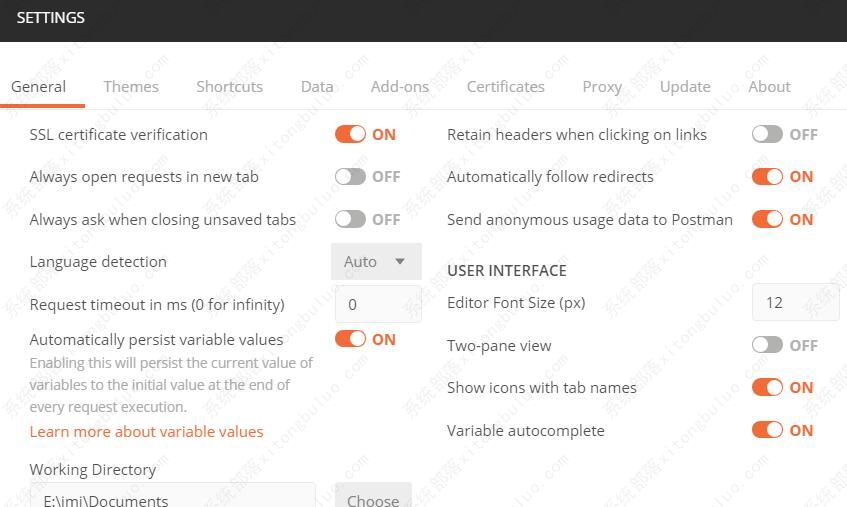The image size is (847, 507).
Task: Open the Proxy settings tab
Action: [x=602, y=87]
